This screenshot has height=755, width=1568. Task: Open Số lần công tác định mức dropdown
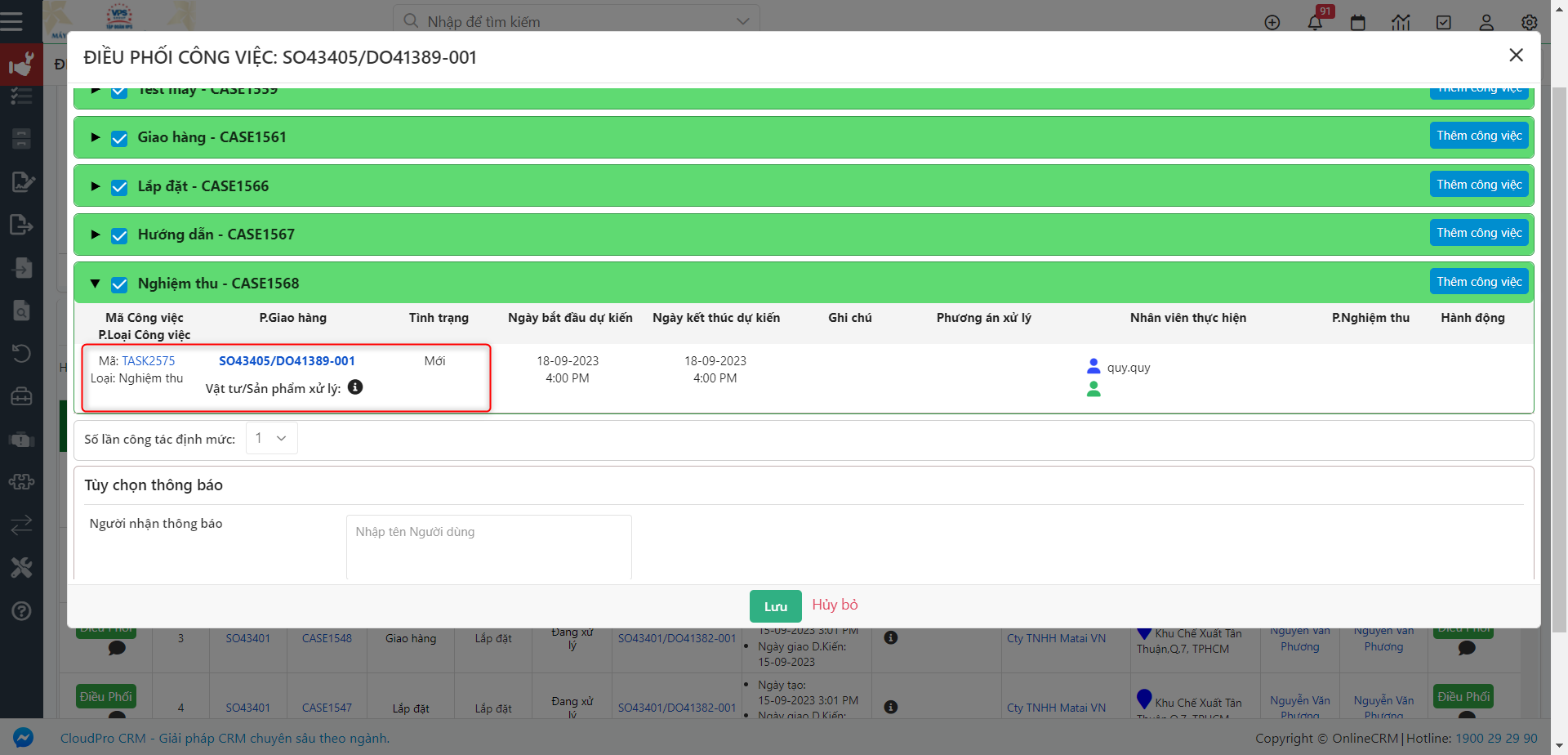click(271, 438)
